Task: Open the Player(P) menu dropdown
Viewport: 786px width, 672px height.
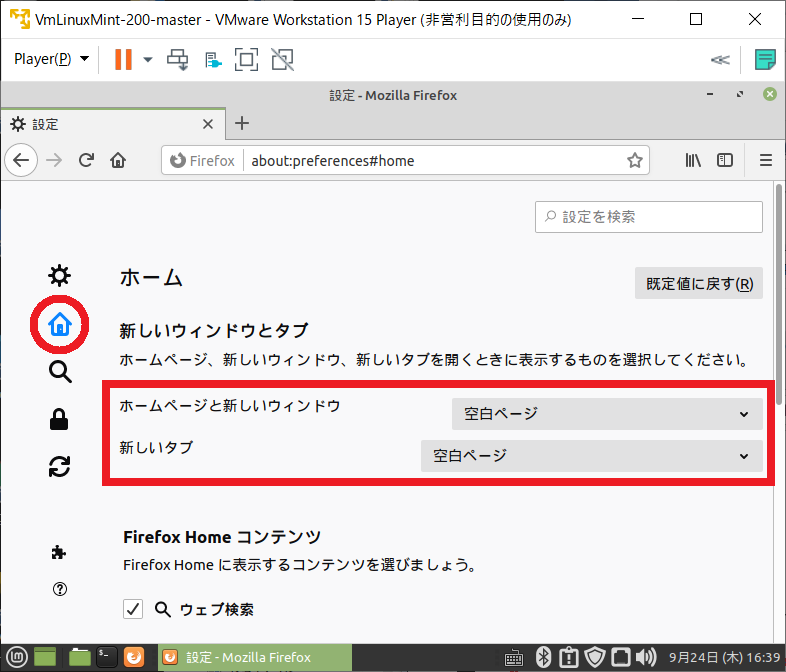Action: click(51, 59)
